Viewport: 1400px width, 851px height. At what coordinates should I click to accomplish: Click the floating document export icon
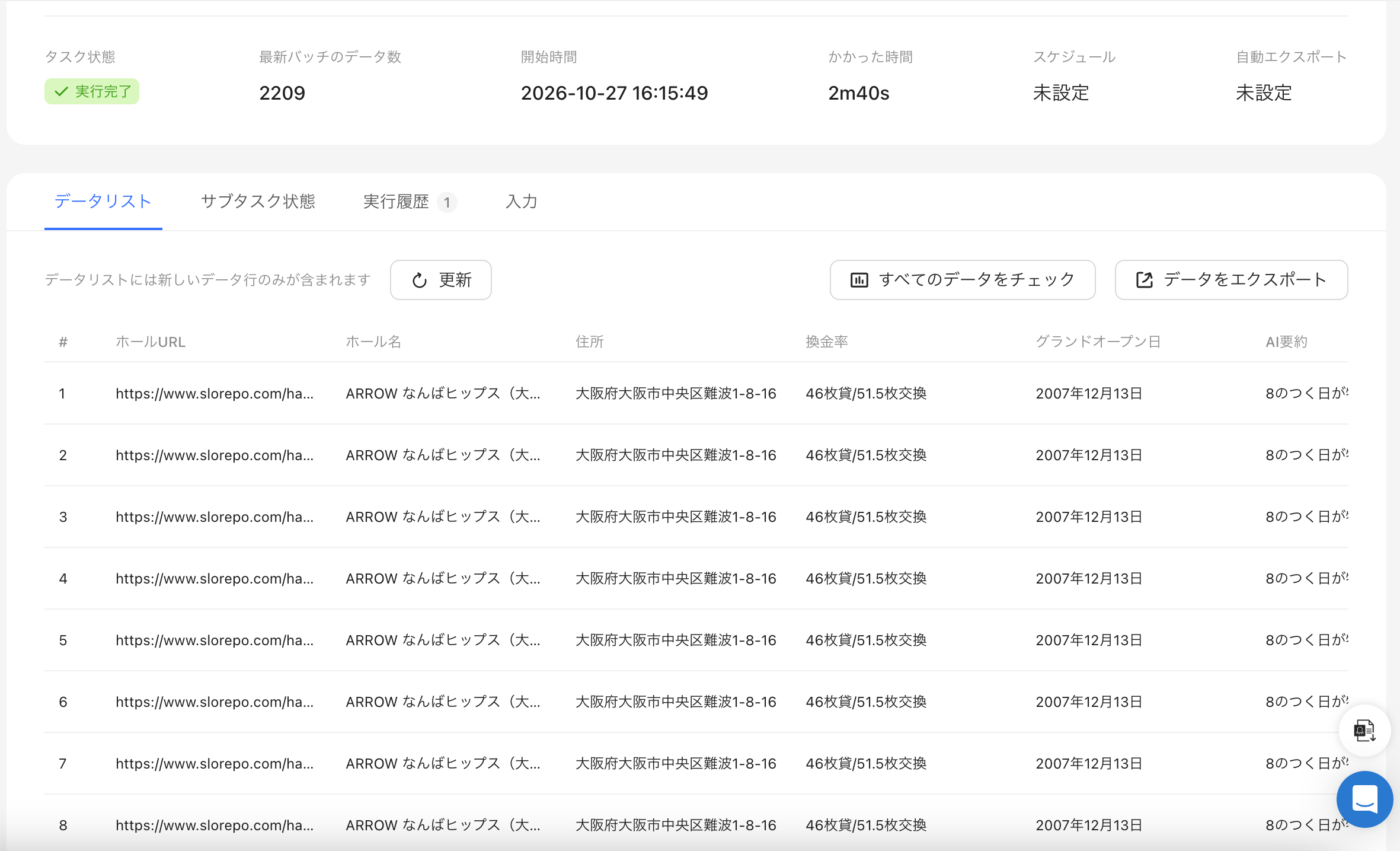point(1364,731)
